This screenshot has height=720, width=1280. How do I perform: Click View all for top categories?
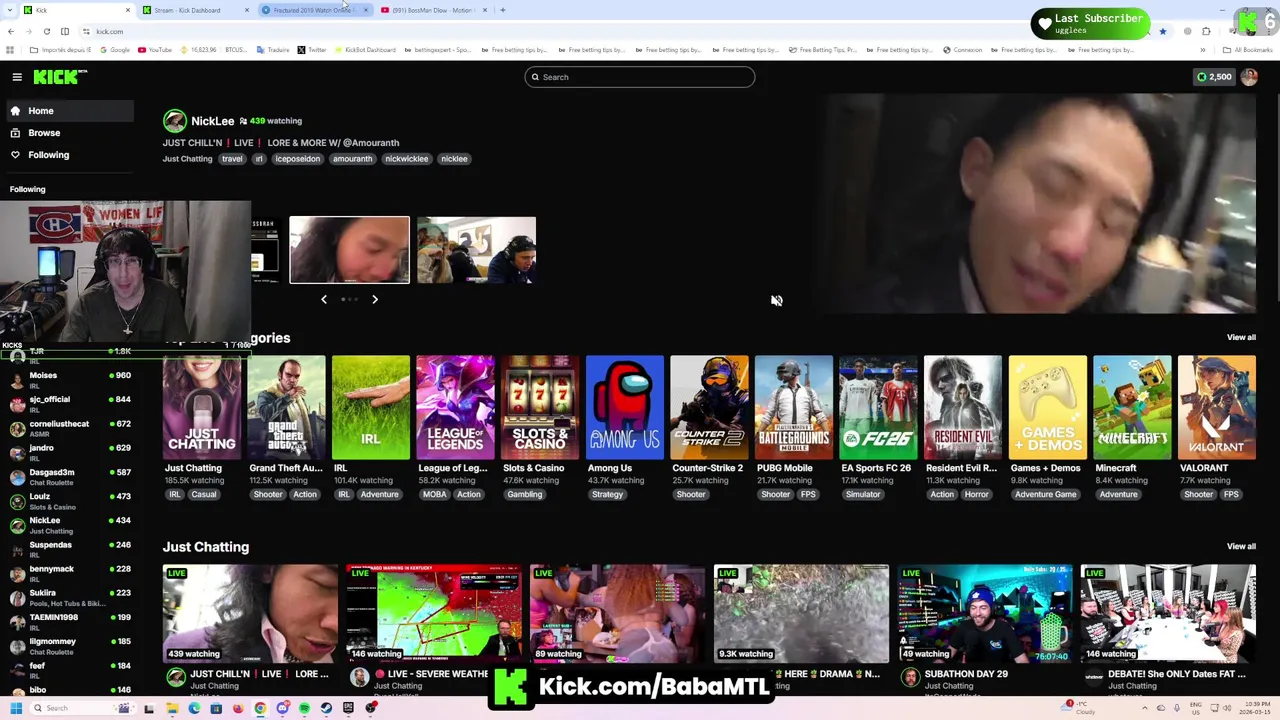pos(1241,337)
